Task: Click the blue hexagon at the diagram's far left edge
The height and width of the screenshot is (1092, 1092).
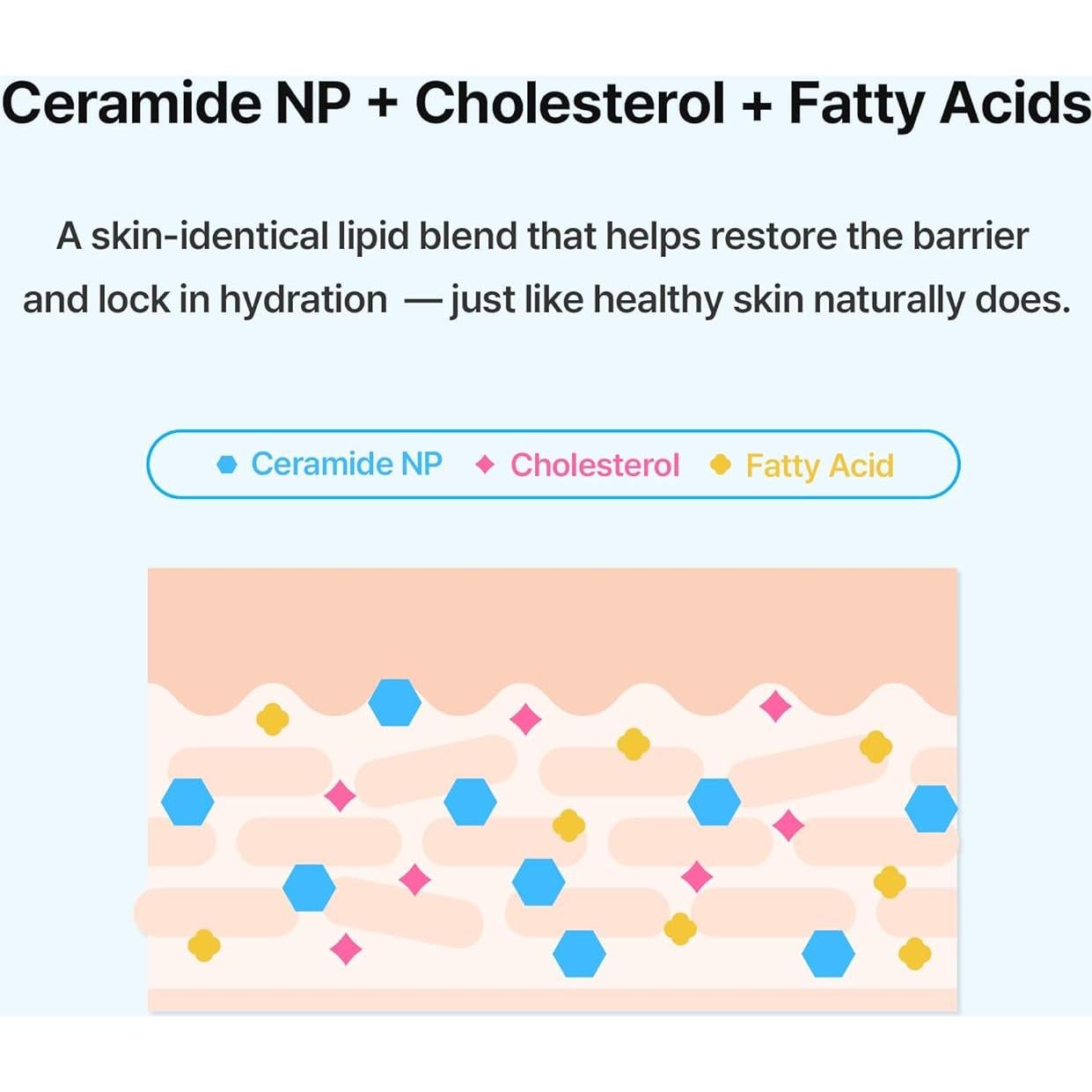Action: tap(187, 802)
